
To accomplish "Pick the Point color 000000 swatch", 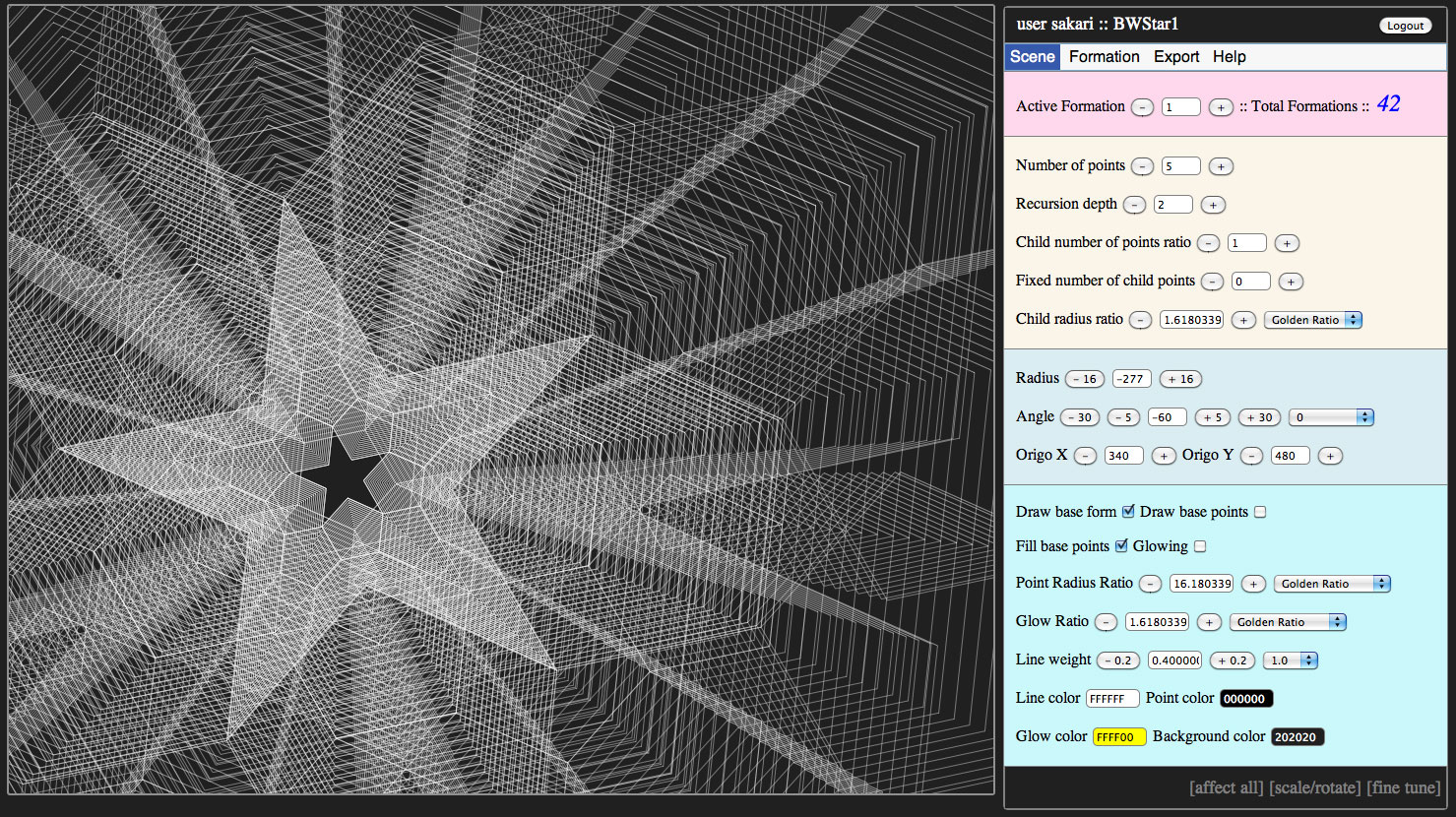I will click(1246, 699).
